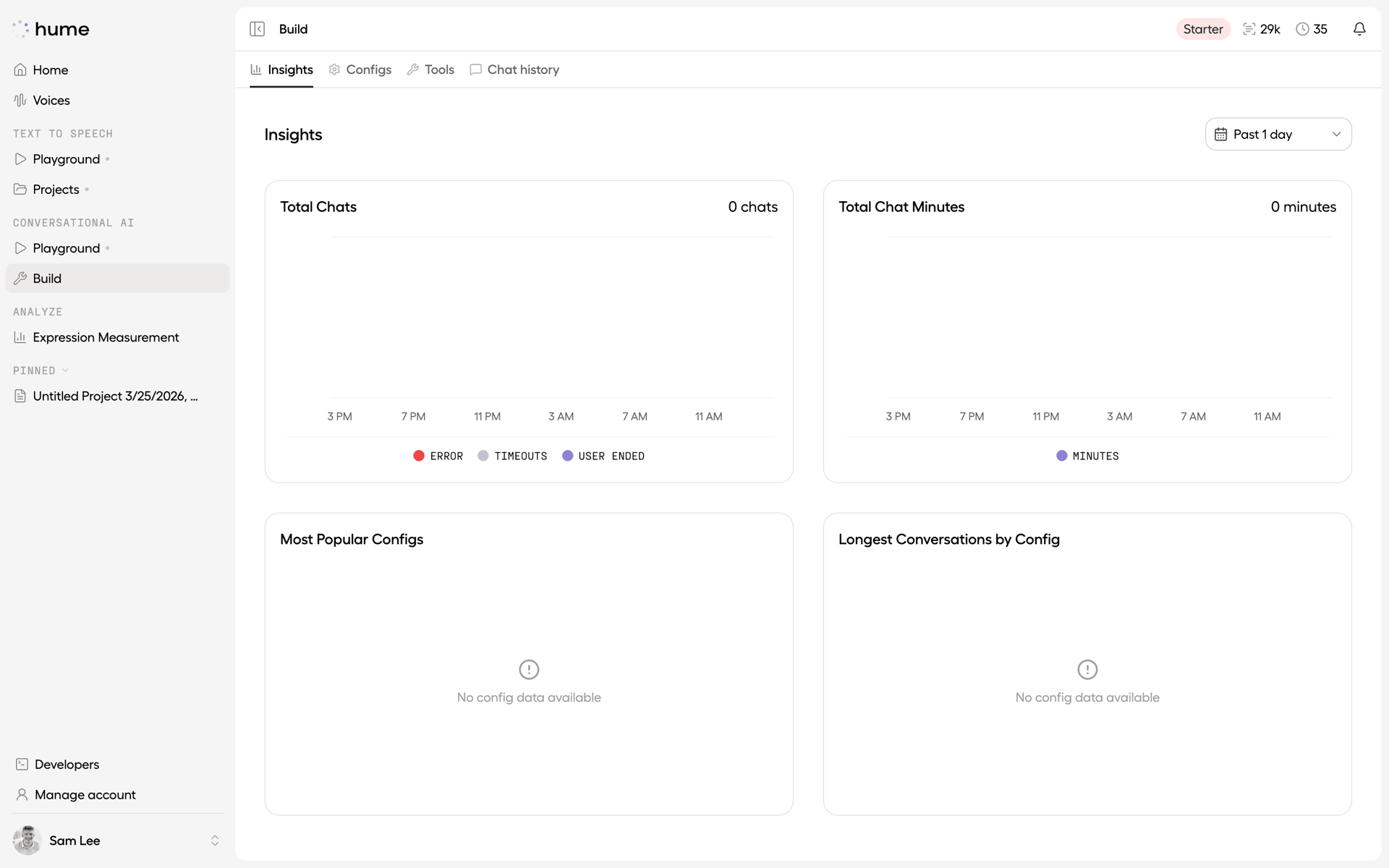1389x868 pixels.
Task: Open the Developers page
Action: coord(117,765)
